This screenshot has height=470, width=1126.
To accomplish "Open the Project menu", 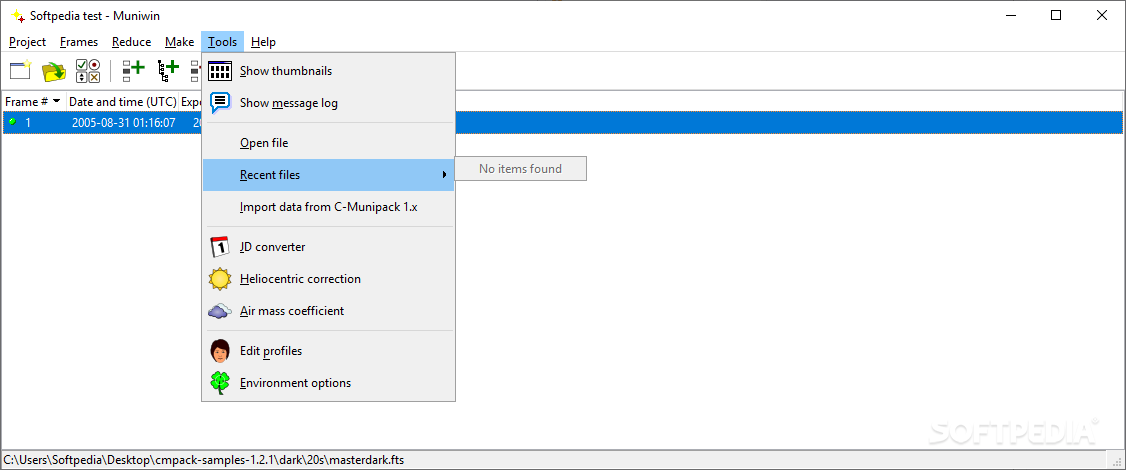I will click(x=27, y=42).
